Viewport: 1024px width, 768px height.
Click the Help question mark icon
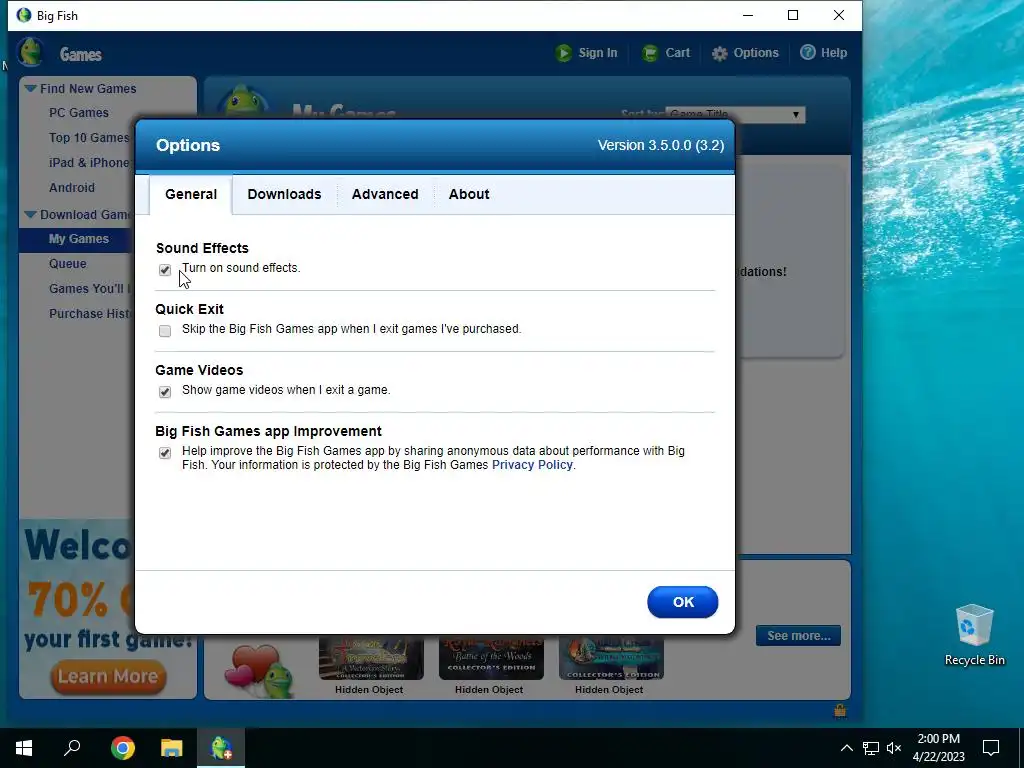pyautogui.click(x=808, y=52)
